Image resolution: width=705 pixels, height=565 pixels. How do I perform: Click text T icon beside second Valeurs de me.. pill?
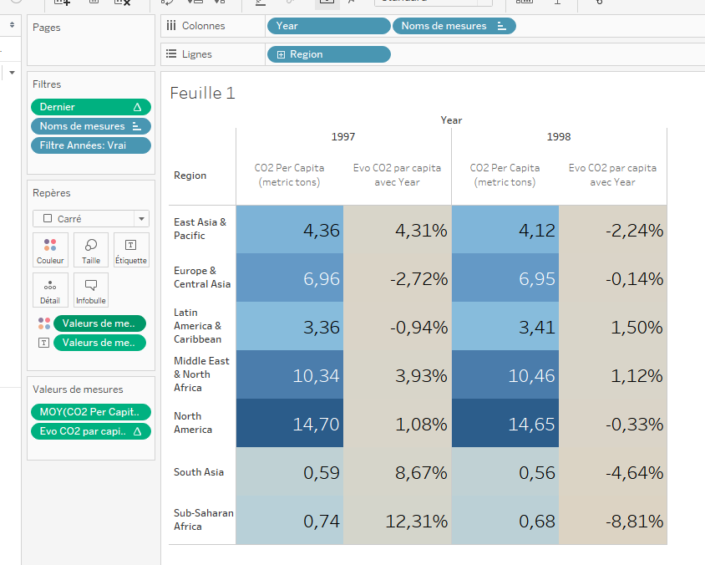(x=44, y=343)
